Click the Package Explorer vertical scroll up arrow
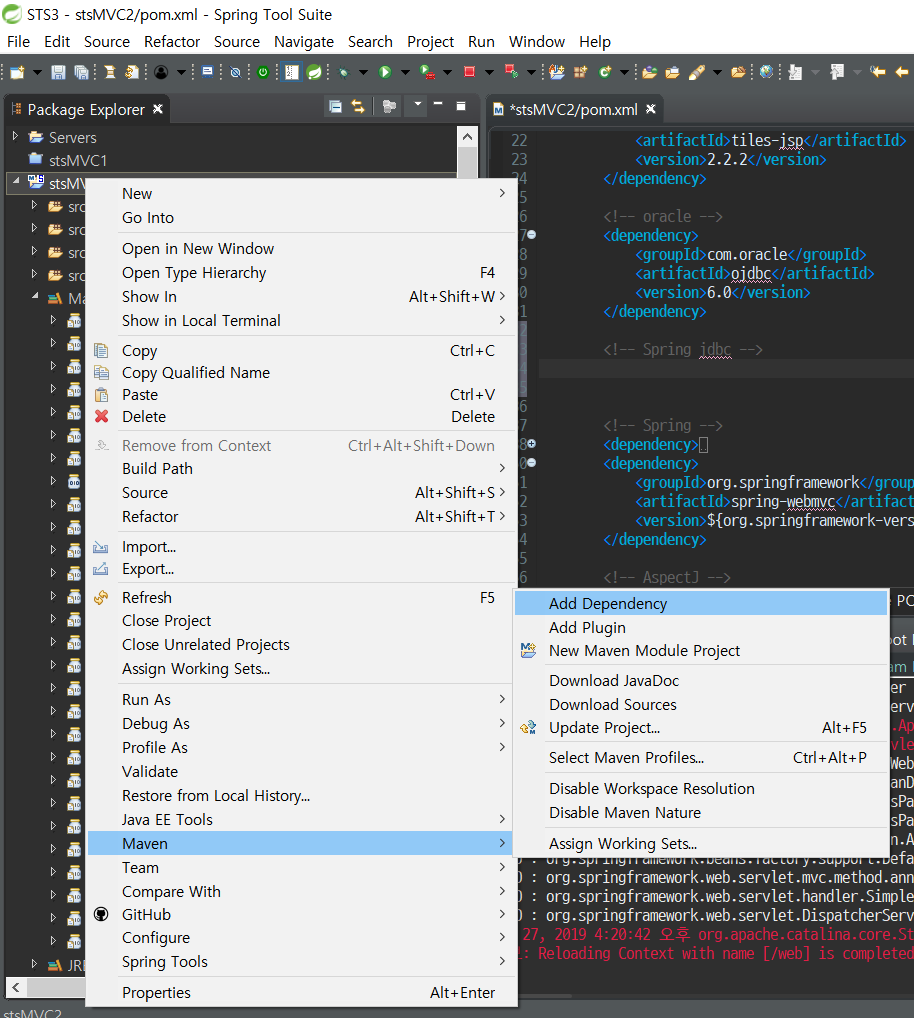This screenshot has height=1018, width=914. point(467,137)
